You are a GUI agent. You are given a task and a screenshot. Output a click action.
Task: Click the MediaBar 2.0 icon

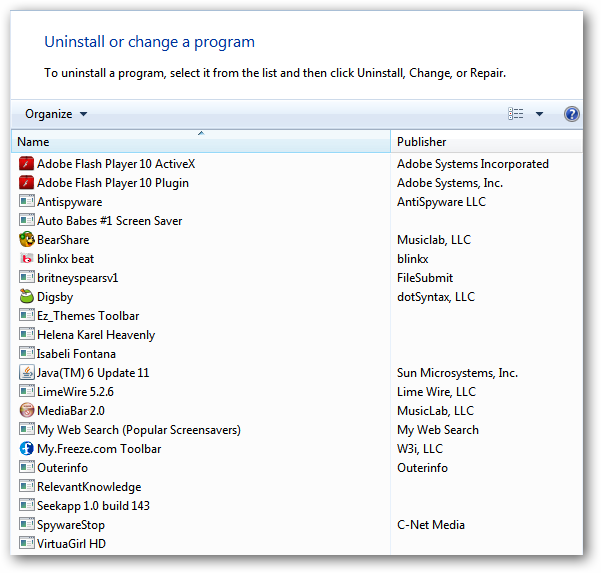[26, 410]
